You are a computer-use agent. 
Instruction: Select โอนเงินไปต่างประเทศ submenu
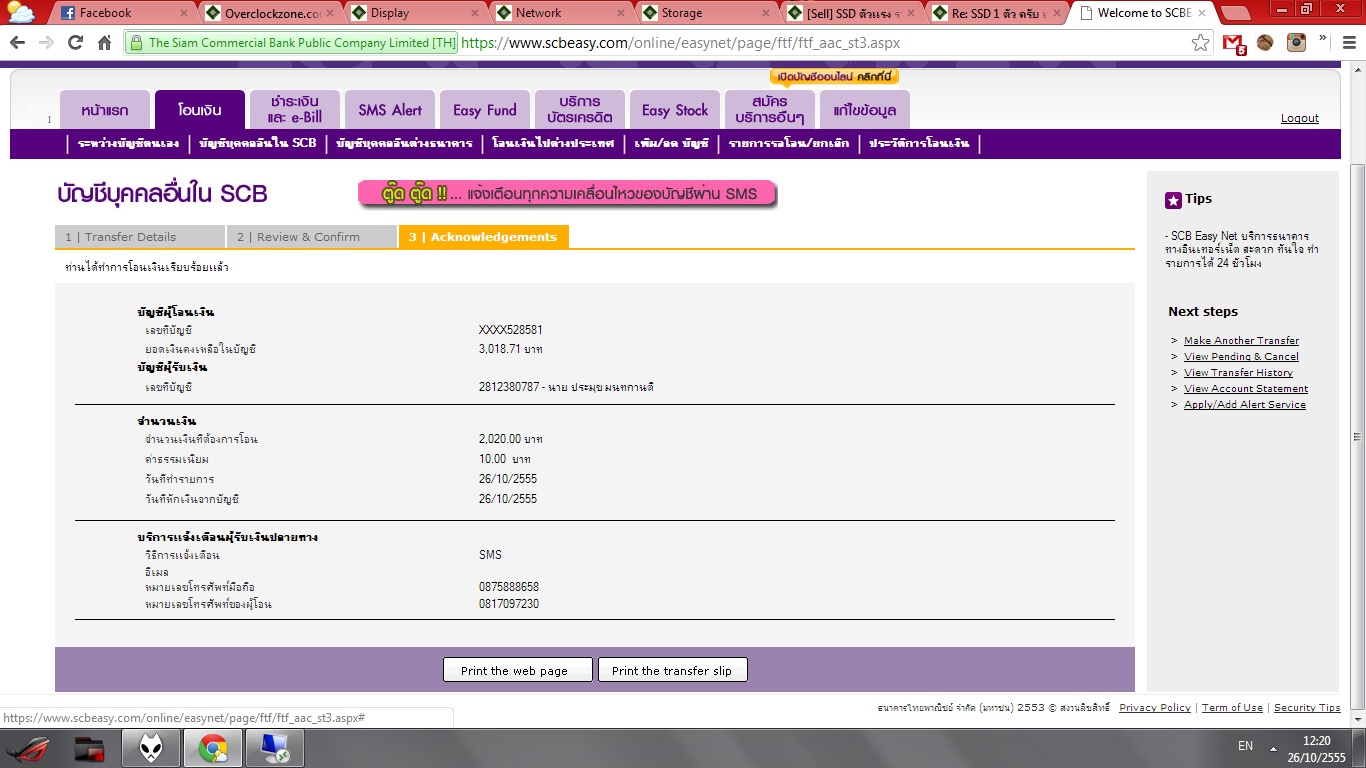pyautogui.click(x=554, y=143)
